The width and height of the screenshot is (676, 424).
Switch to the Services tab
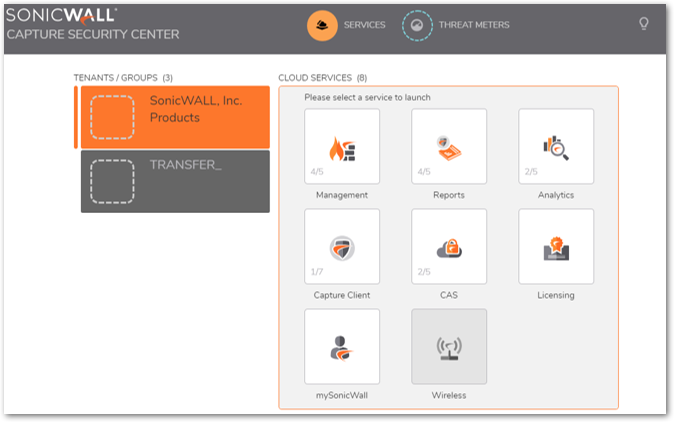(364, 25)
